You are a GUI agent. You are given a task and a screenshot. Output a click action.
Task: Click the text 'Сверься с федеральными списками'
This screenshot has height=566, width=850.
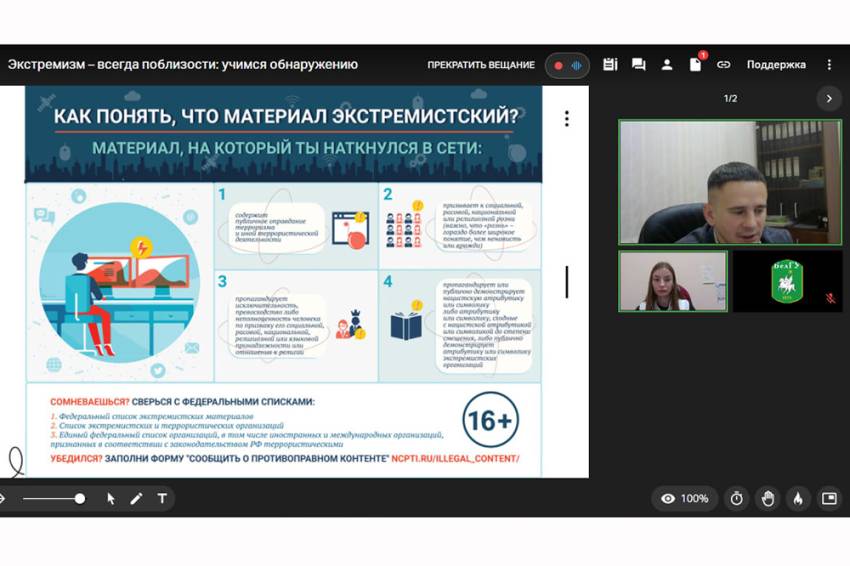[x=223, y=402]
